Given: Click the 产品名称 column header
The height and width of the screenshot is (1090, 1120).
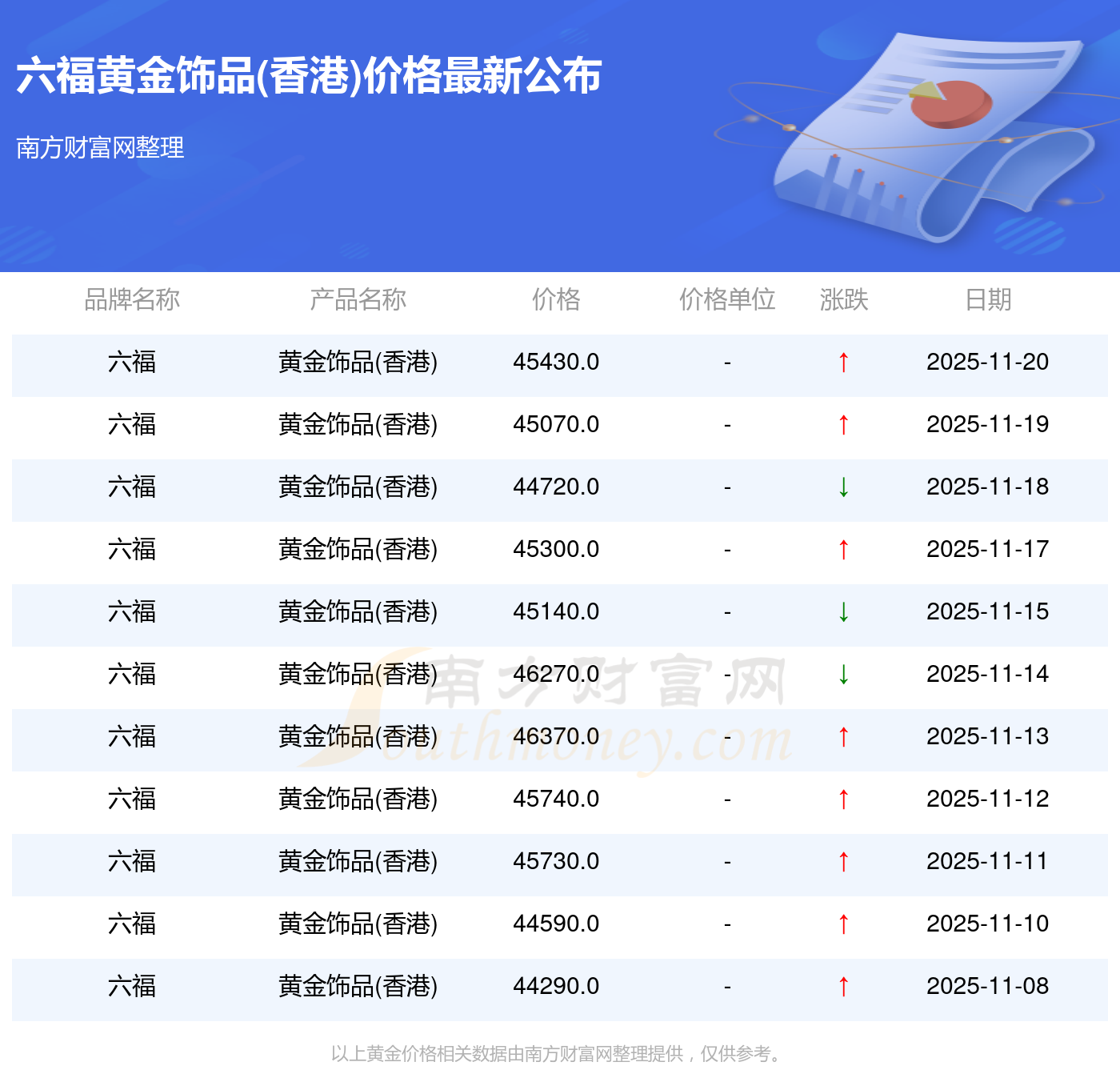Looking at the screenshot, I should click(x=358, y=299).
